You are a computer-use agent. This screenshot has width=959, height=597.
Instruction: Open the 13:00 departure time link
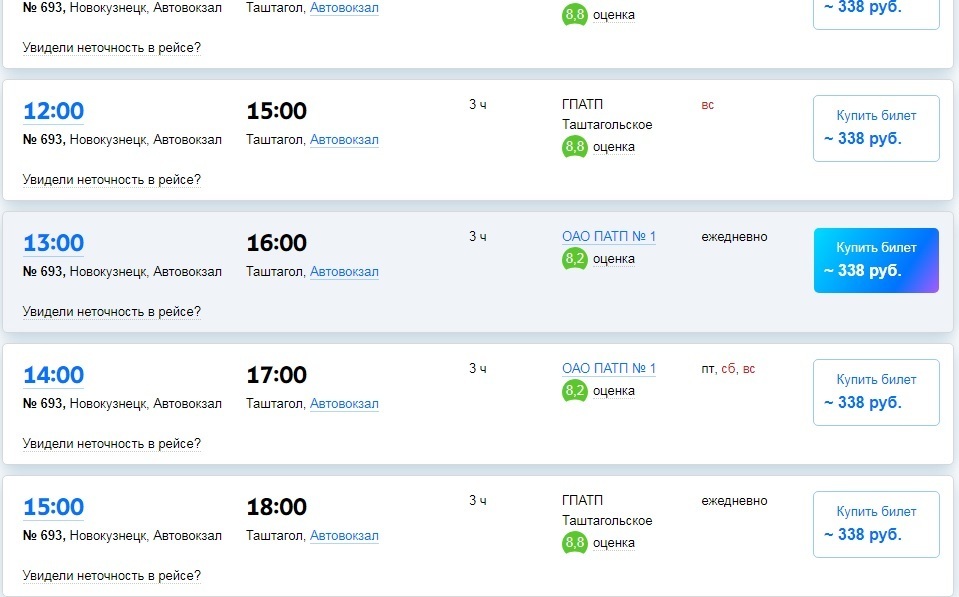[x=54, y=243]
